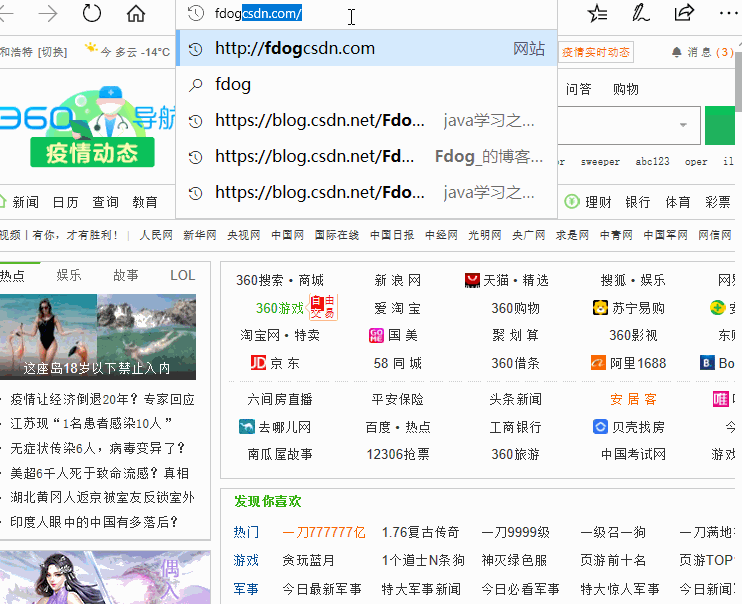Click inside the address bar field
Screen dimensions: 742x604
tap(366, 14)
